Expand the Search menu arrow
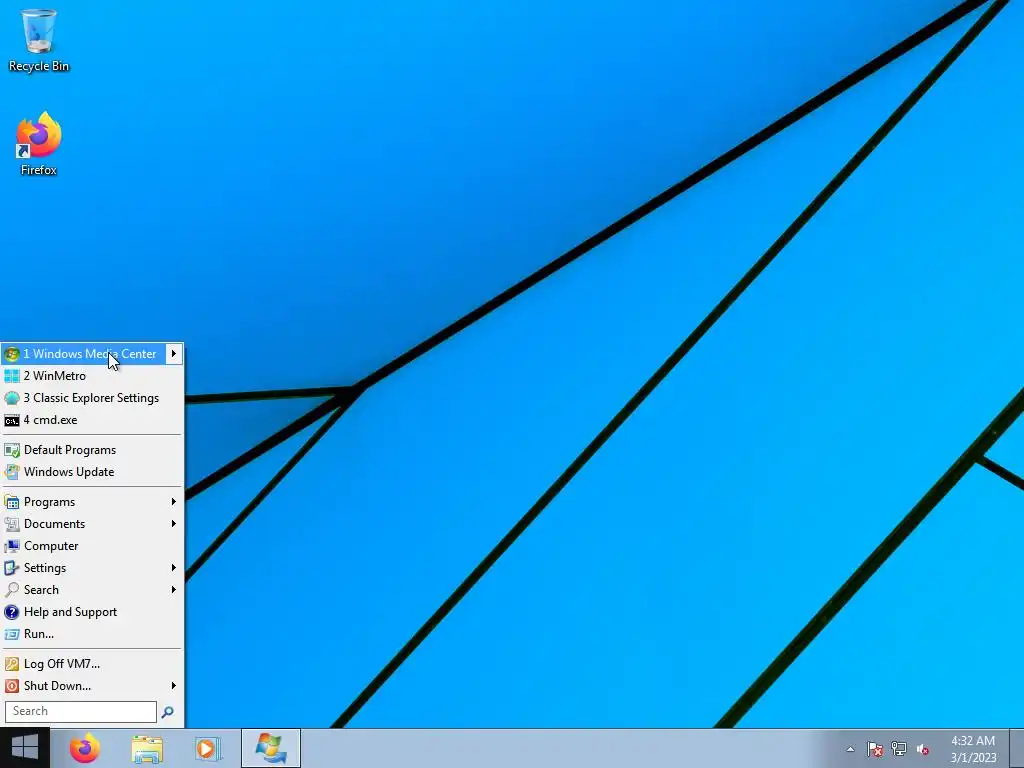The image size is (1024, 768). [174, 590]
